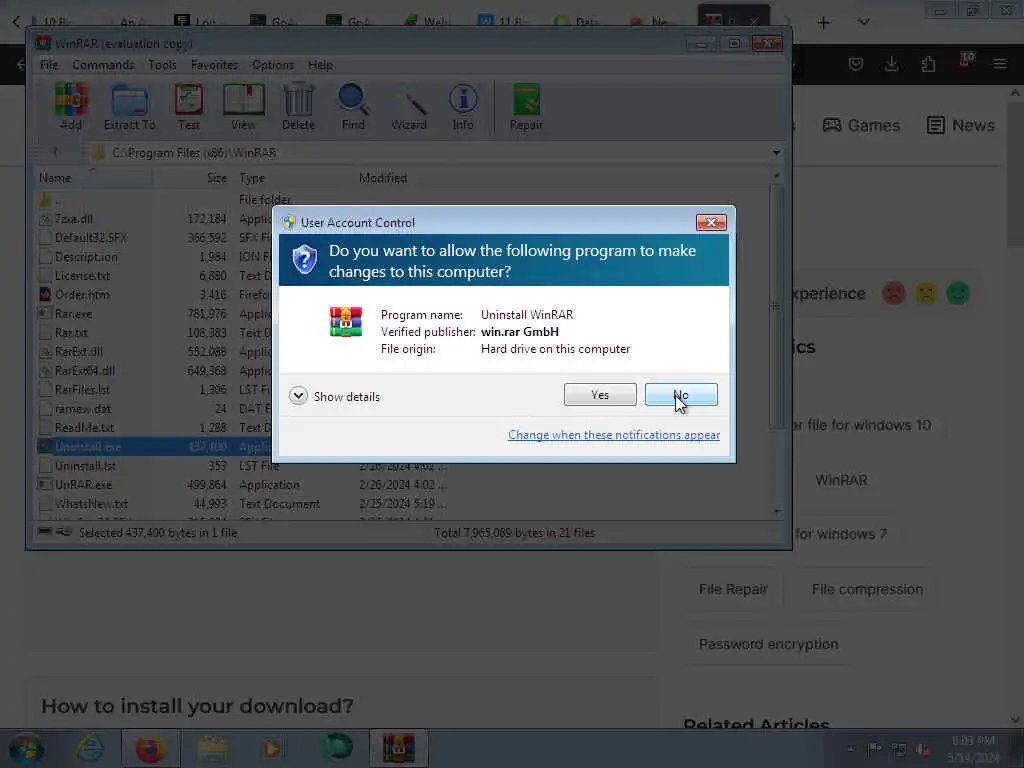Select RarExt64.dll in the file list
Screen dimensions: 1024x768
coord(85,371)
